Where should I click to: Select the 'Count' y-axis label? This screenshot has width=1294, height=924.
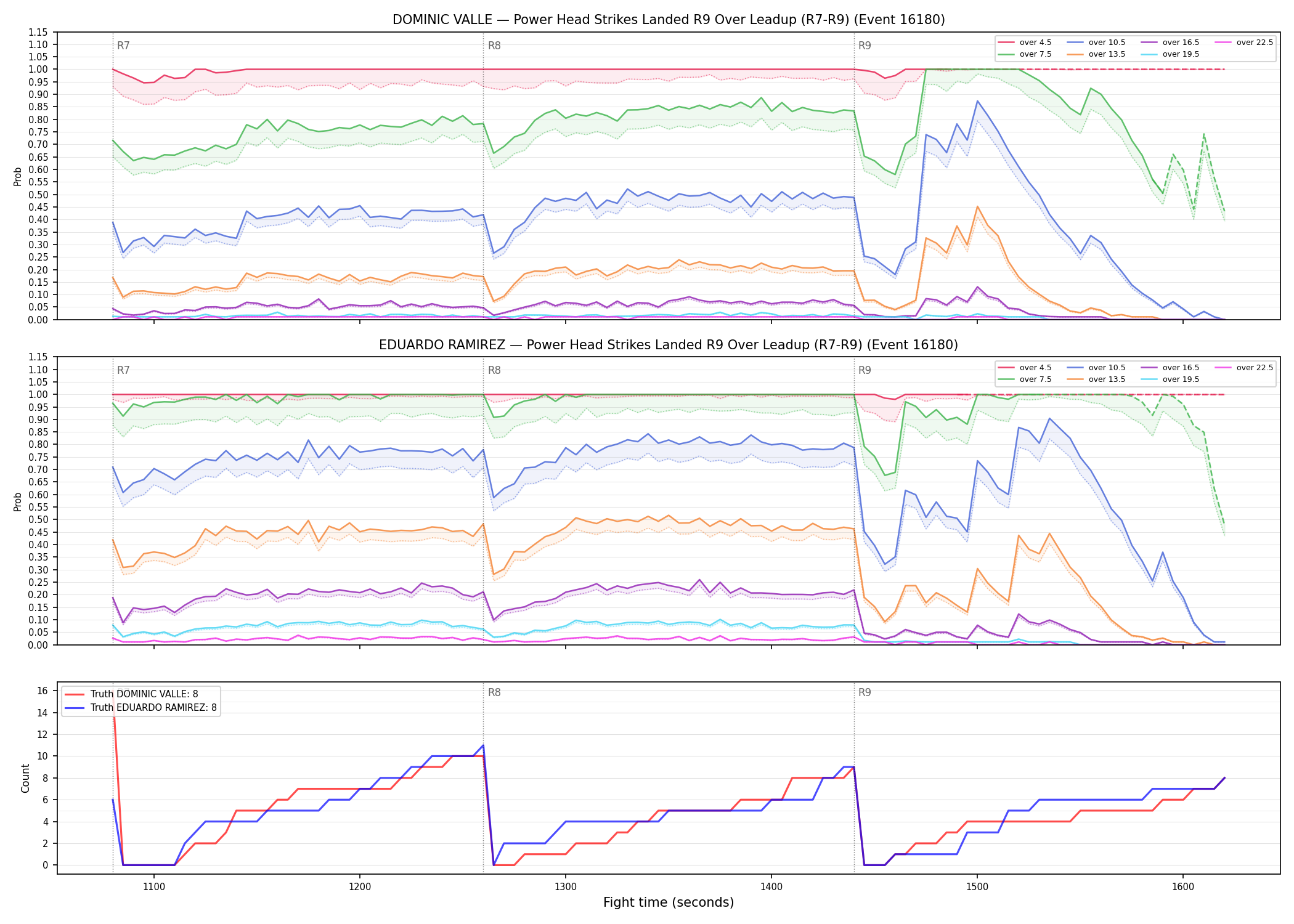[25, 778]
